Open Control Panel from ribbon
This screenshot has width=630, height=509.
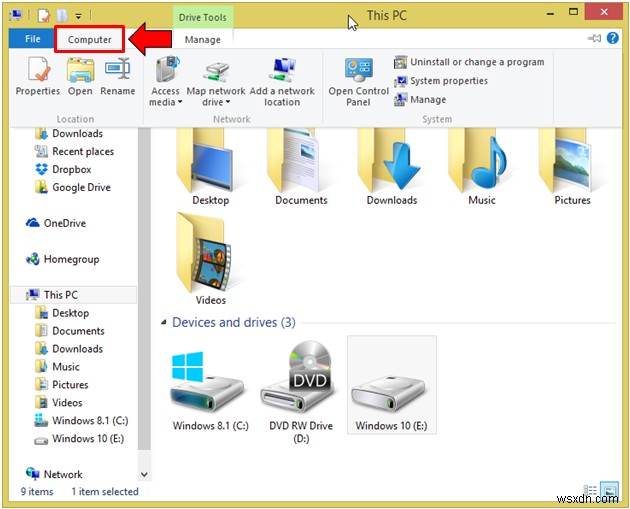pos(358,81)
